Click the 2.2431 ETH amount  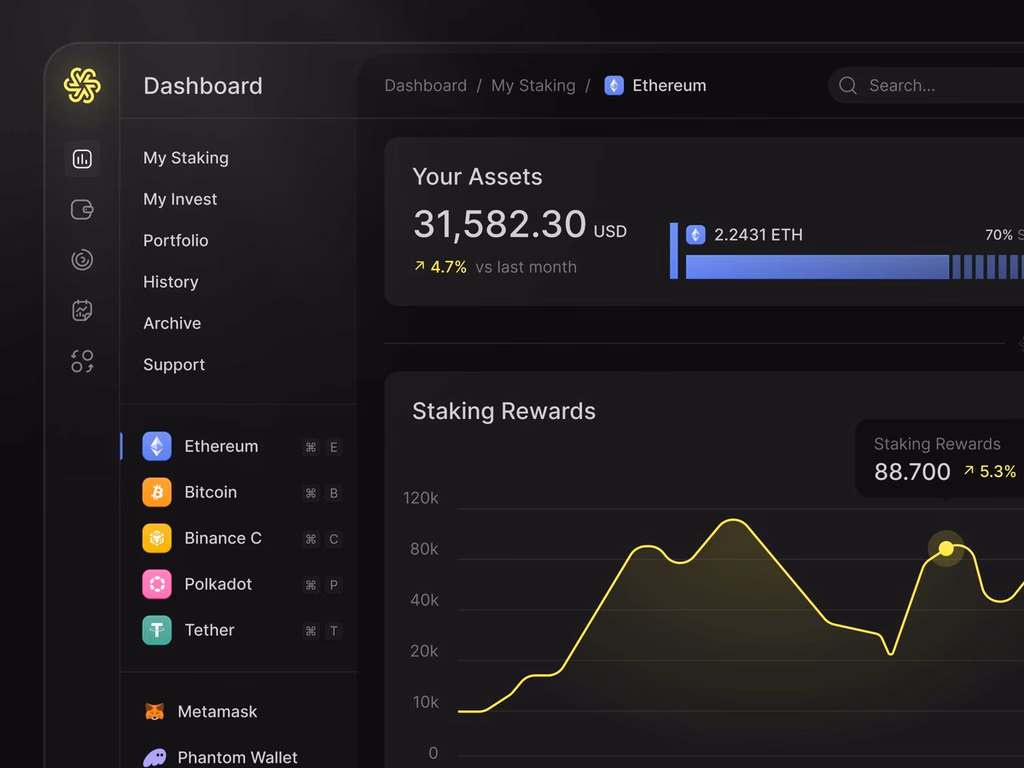coord(758,234)
